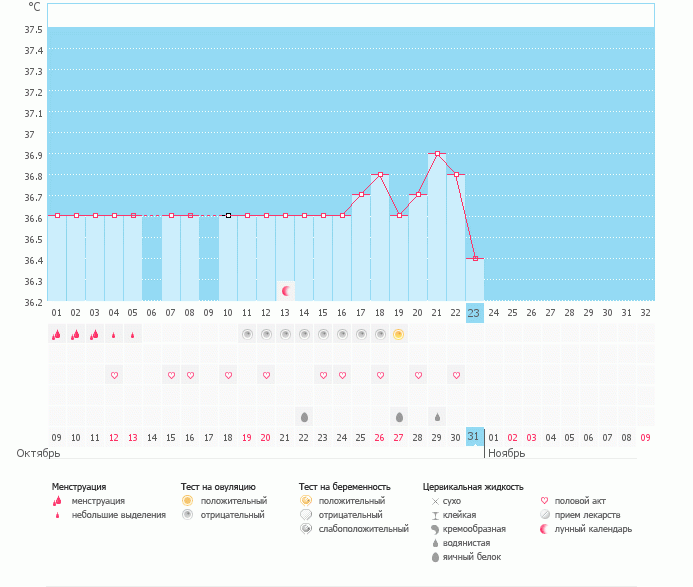Click the heart icon on cycle day 22
Screen dimensions: 693x587
456,375
